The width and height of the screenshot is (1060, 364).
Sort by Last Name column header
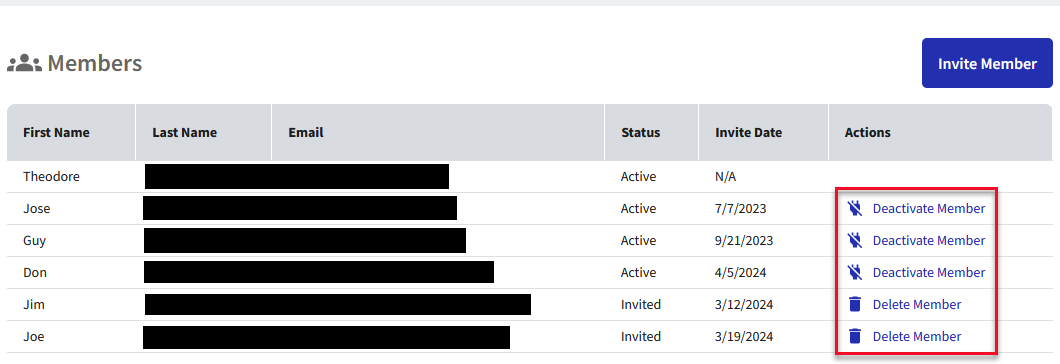[185, 133]
